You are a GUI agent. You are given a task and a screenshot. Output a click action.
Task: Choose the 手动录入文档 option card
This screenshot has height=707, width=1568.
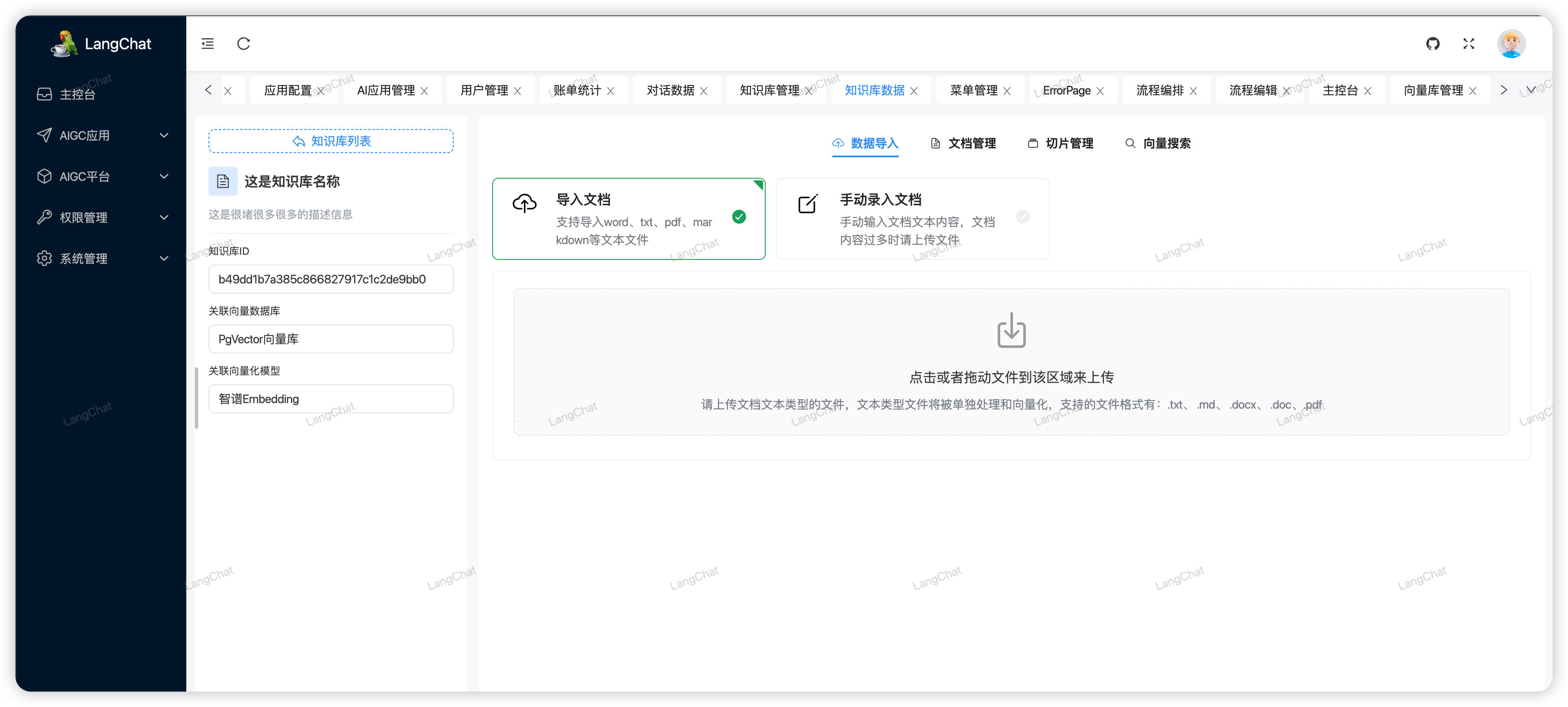pyautogui.click(x=912, y=218)
